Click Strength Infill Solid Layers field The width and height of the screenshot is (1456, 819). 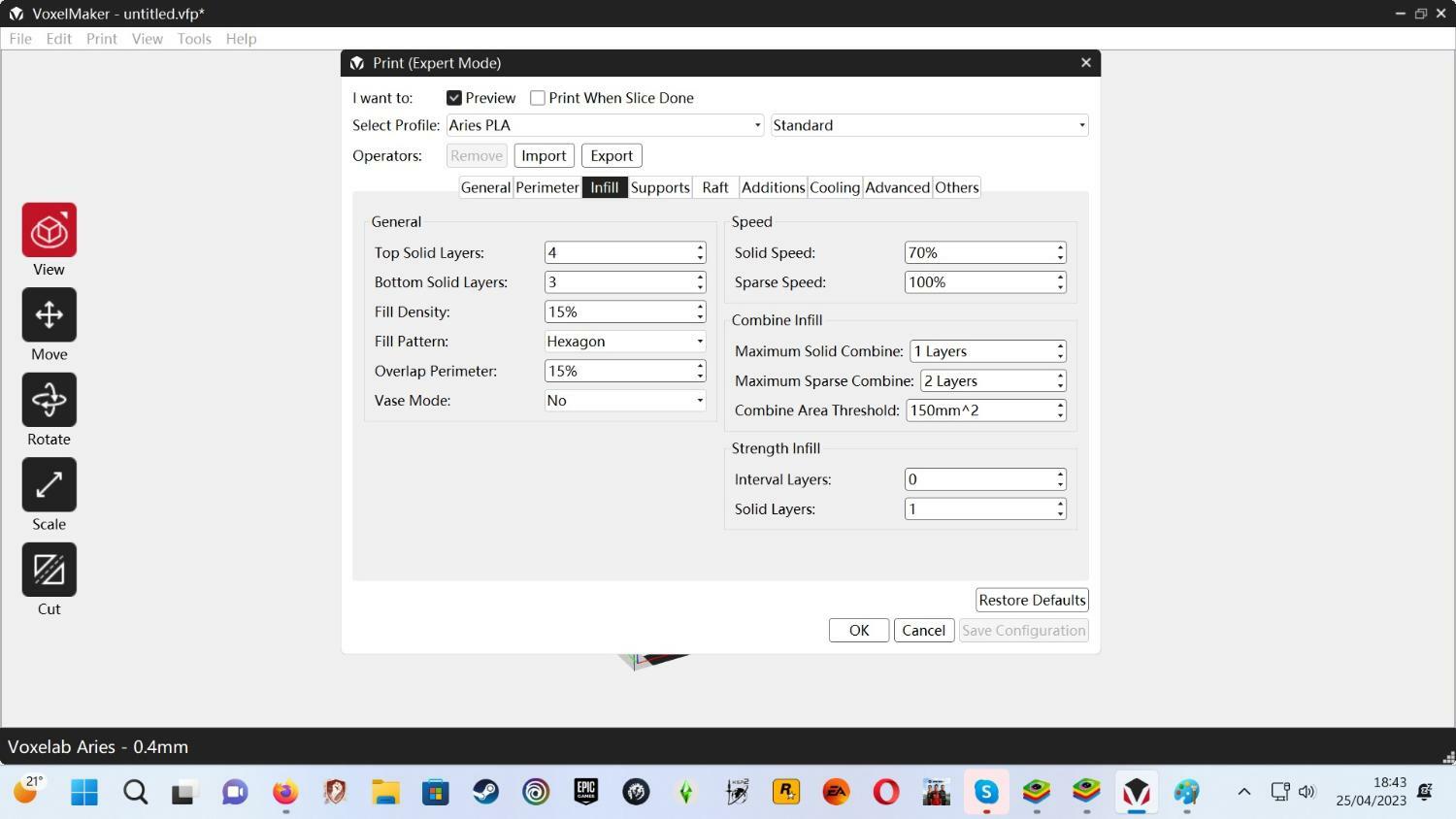pos(985,509)
